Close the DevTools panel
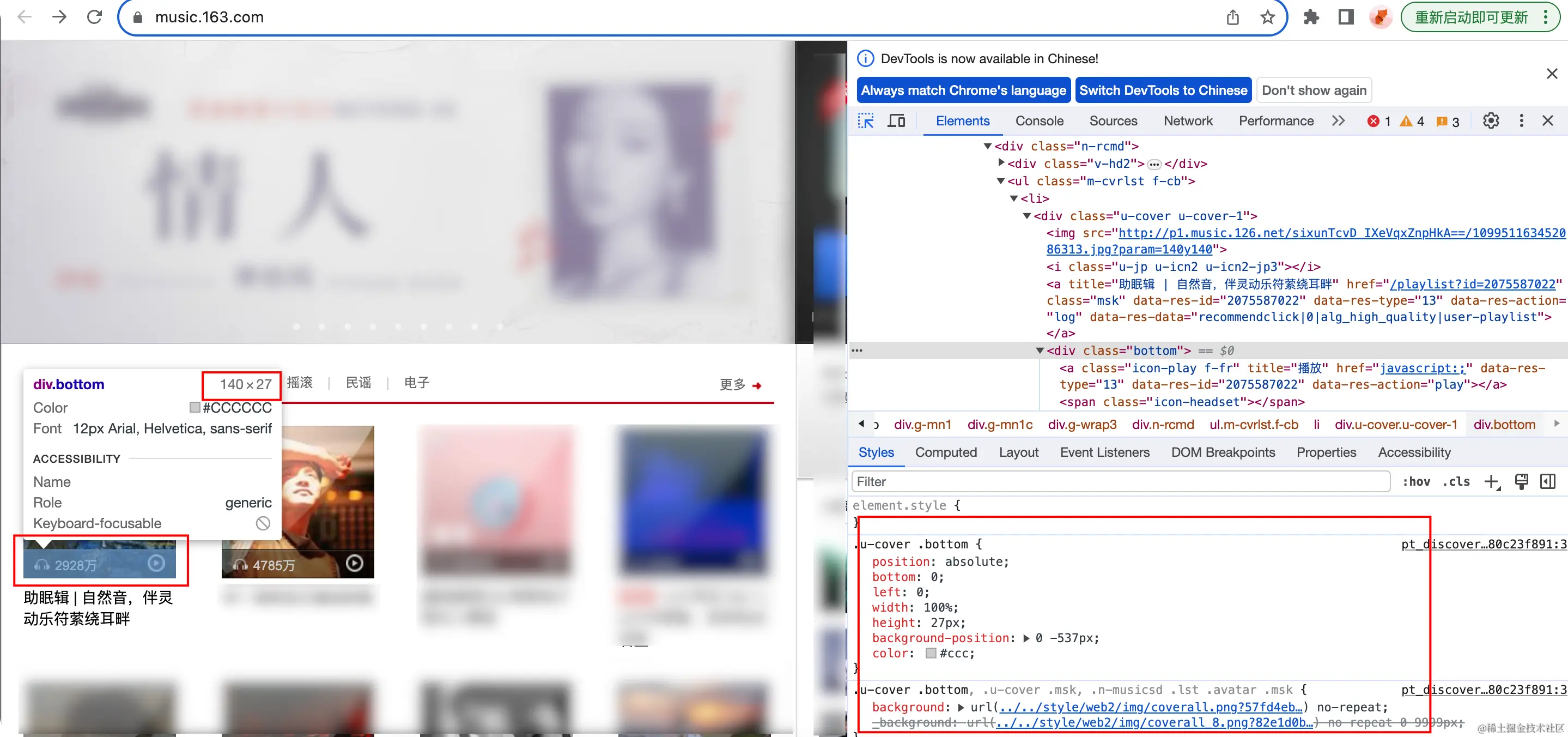Viewport: 1568px width, 737px height. pos(1548,120)
